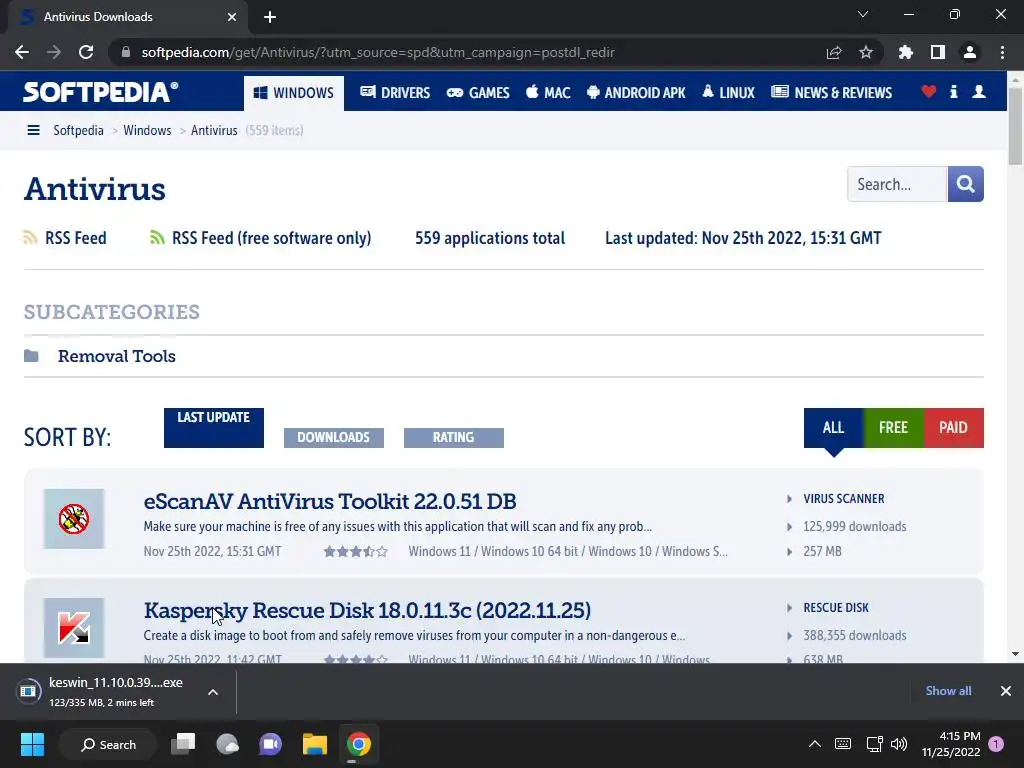Viewport: 1024px width, 768px height.
Task: Open the red heart favorites icon
Action: (x=929, y=91)
